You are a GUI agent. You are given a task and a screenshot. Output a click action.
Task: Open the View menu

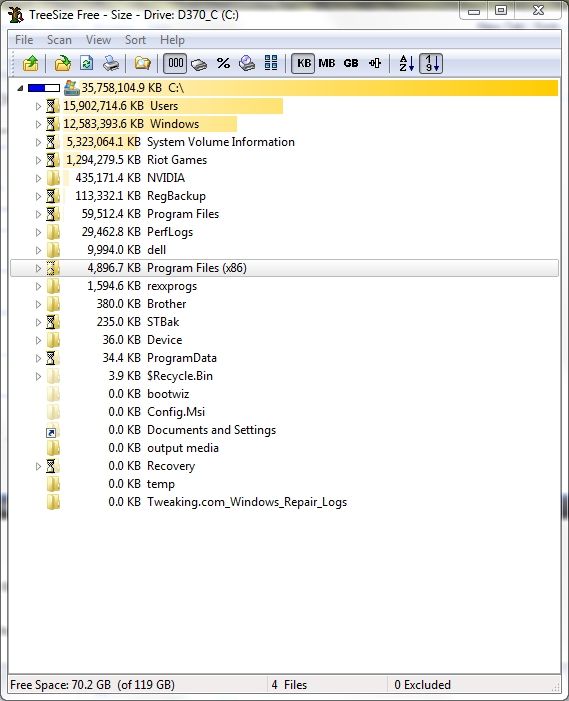98,40
